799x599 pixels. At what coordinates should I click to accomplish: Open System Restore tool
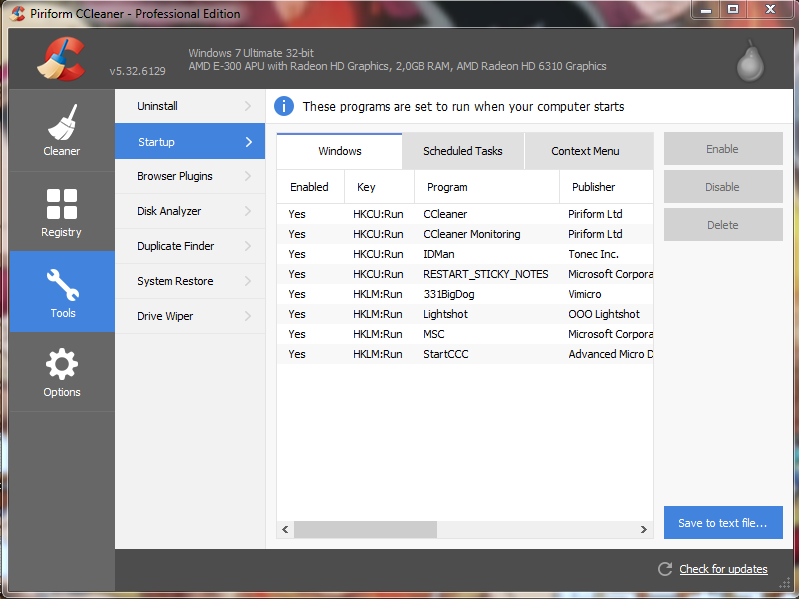tap(190, 281)
